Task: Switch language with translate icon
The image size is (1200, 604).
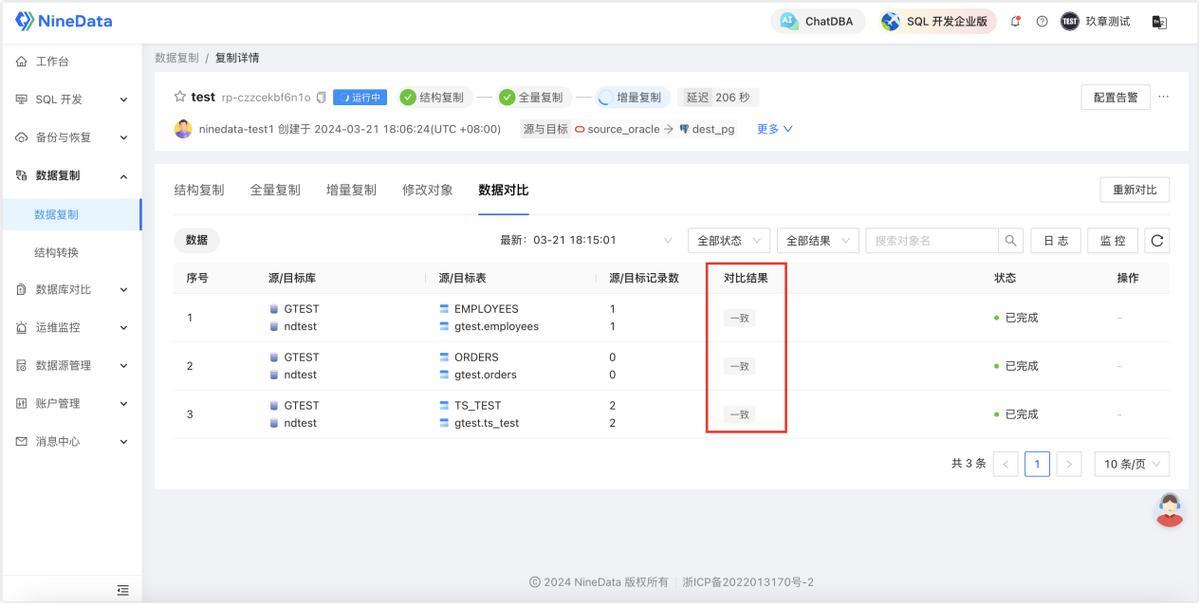Action: pyautogui.click(x=1160, y=21)
